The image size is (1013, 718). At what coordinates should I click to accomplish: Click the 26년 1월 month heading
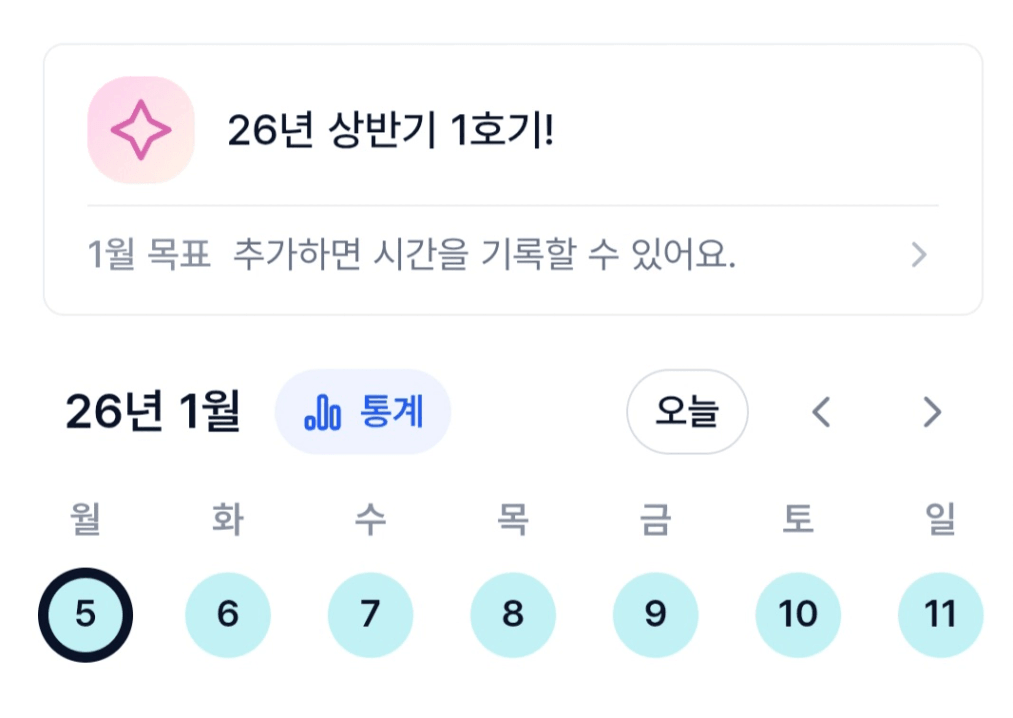(153, 412)
